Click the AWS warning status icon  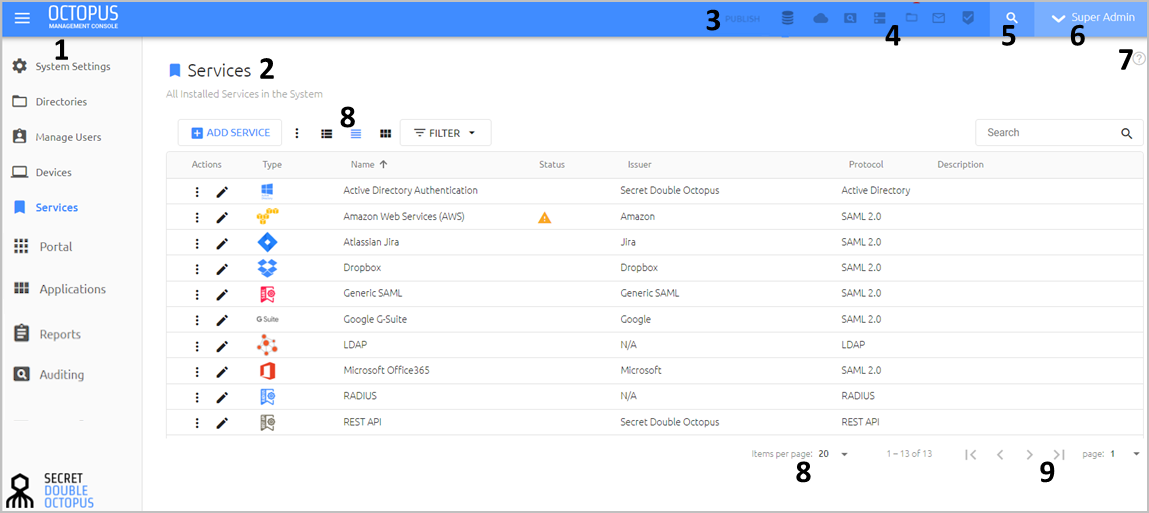[544, 217]
